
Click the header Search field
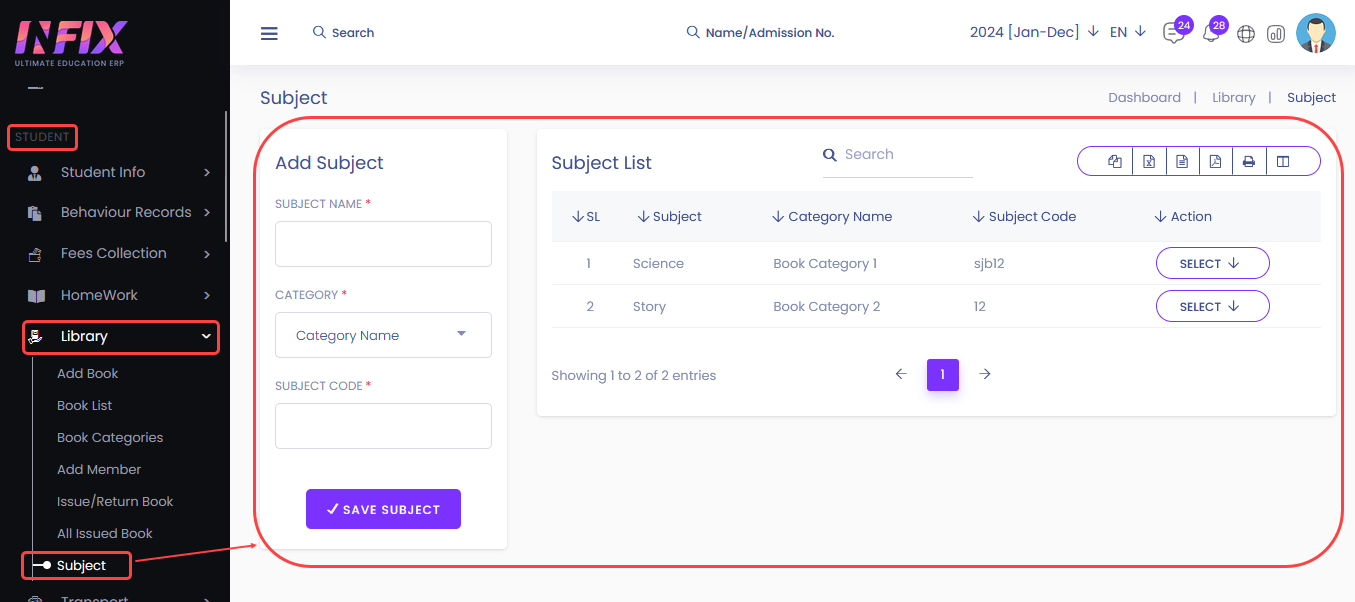click(x=353, y=32)
